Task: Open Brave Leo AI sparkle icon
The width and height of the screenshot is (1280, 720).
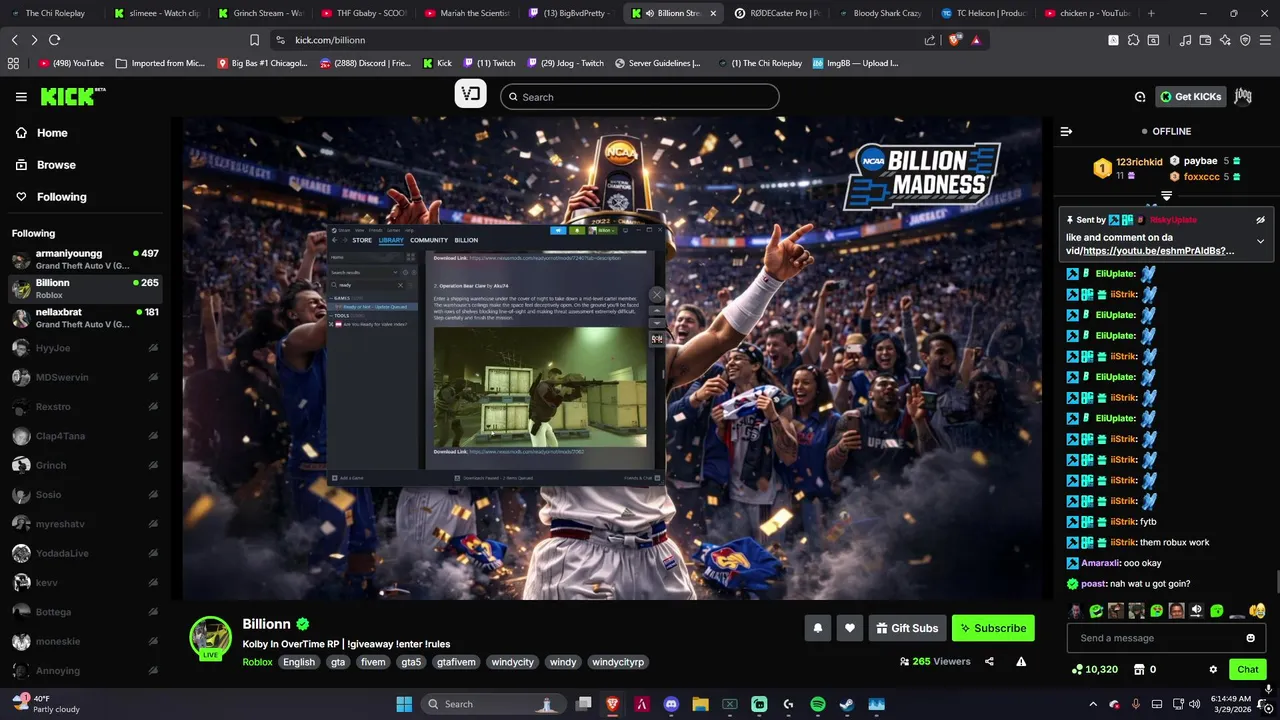Action: pyautogui.click(x=1226, y=40)
